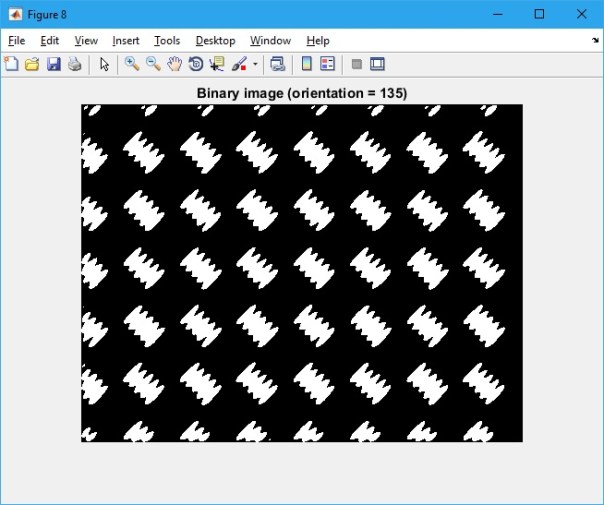
Task: Select the Zoom In magnifier tool
Action: [131, 65]
